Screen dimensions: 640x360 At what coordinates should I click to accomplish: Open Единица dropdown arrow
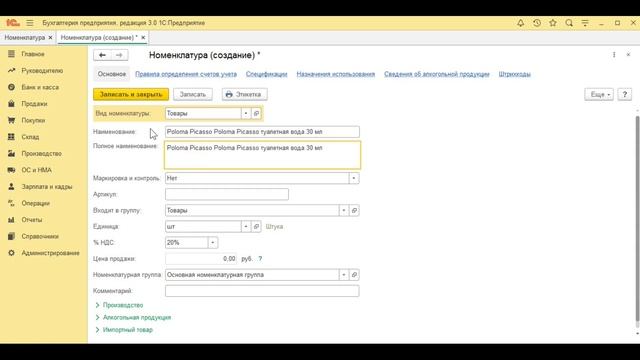coord(246,227)
